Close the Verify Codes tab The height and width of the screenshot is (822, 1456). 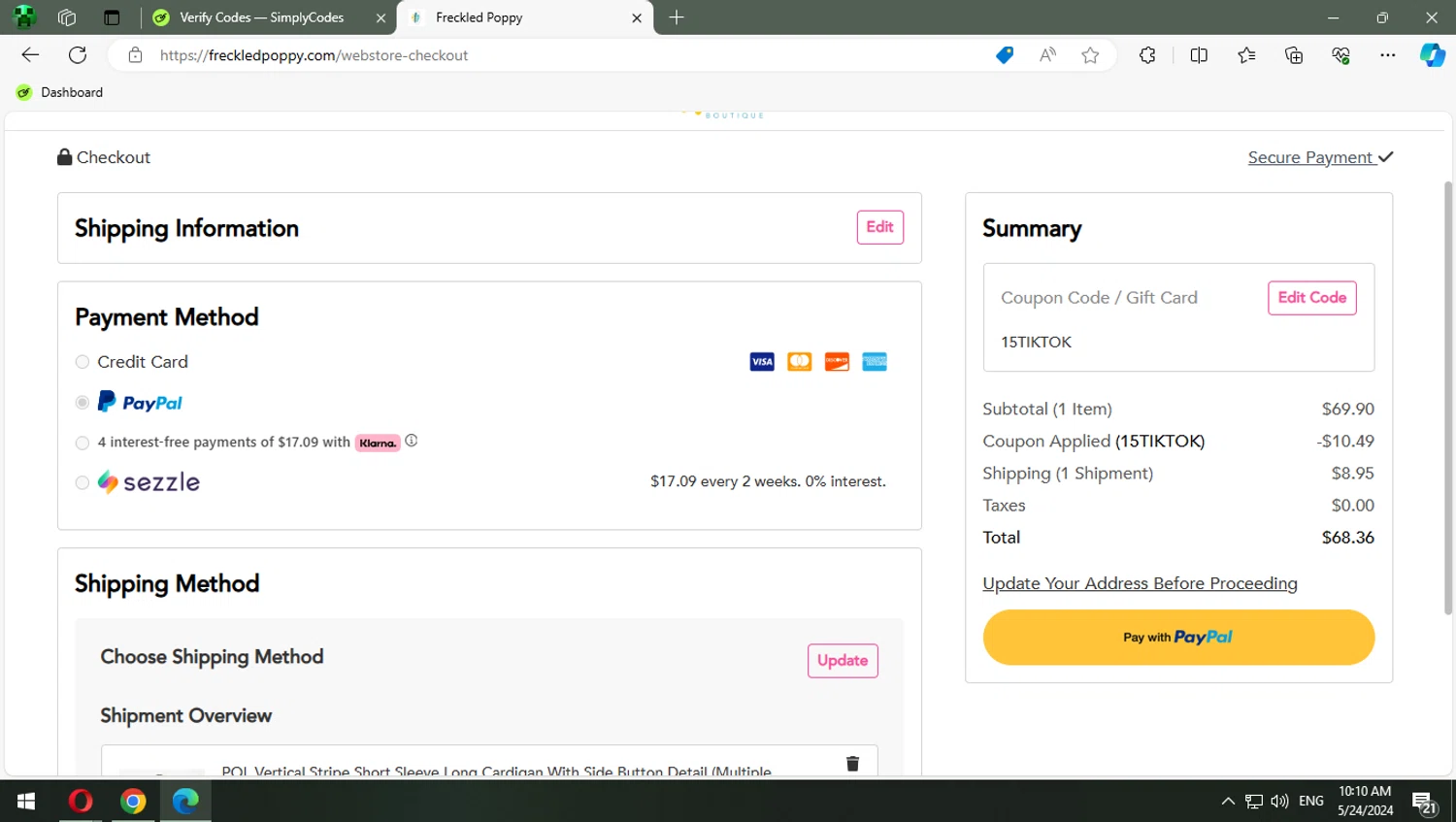click(381, 17)
